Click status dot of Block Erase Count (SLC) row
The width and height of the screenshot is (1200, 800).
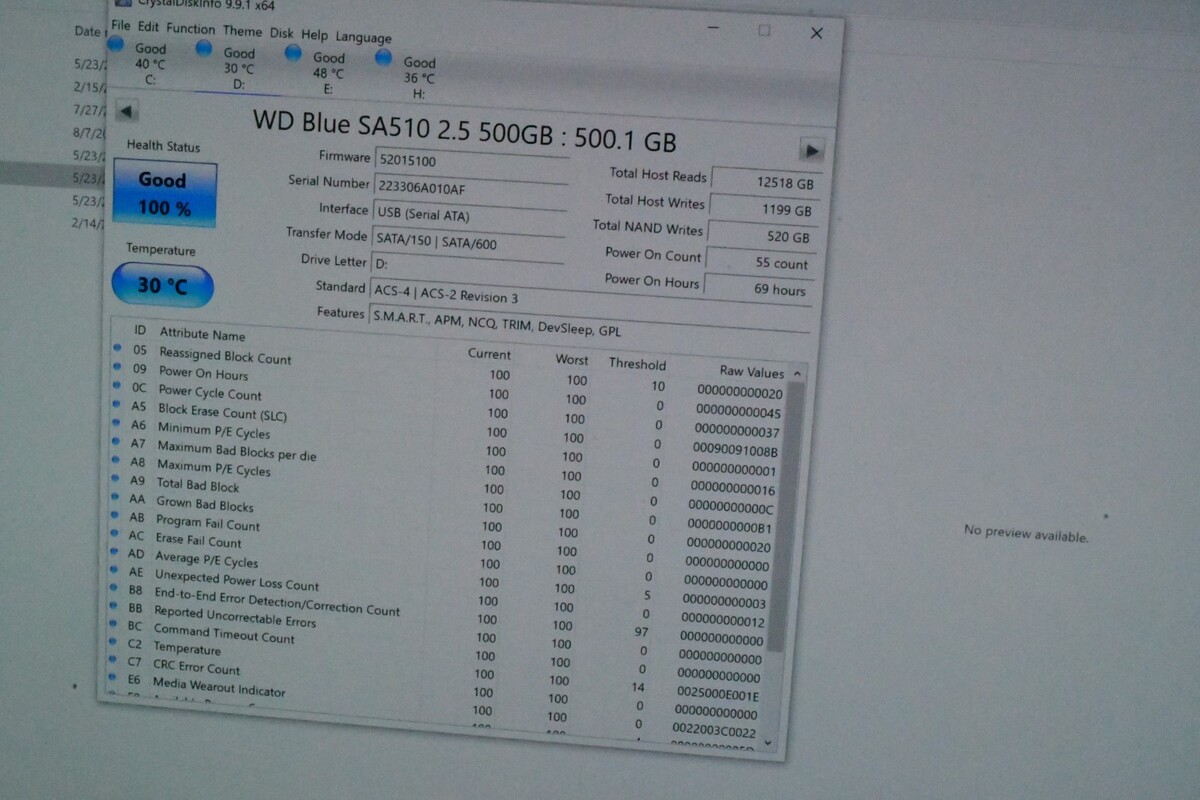115,404
